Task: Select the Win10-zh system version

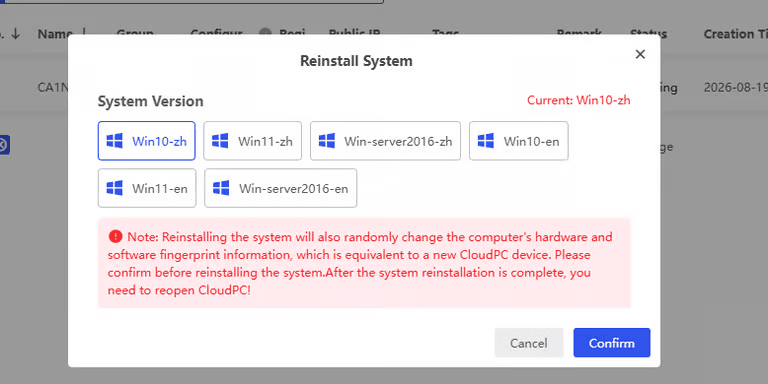Action: click(146, 141)
